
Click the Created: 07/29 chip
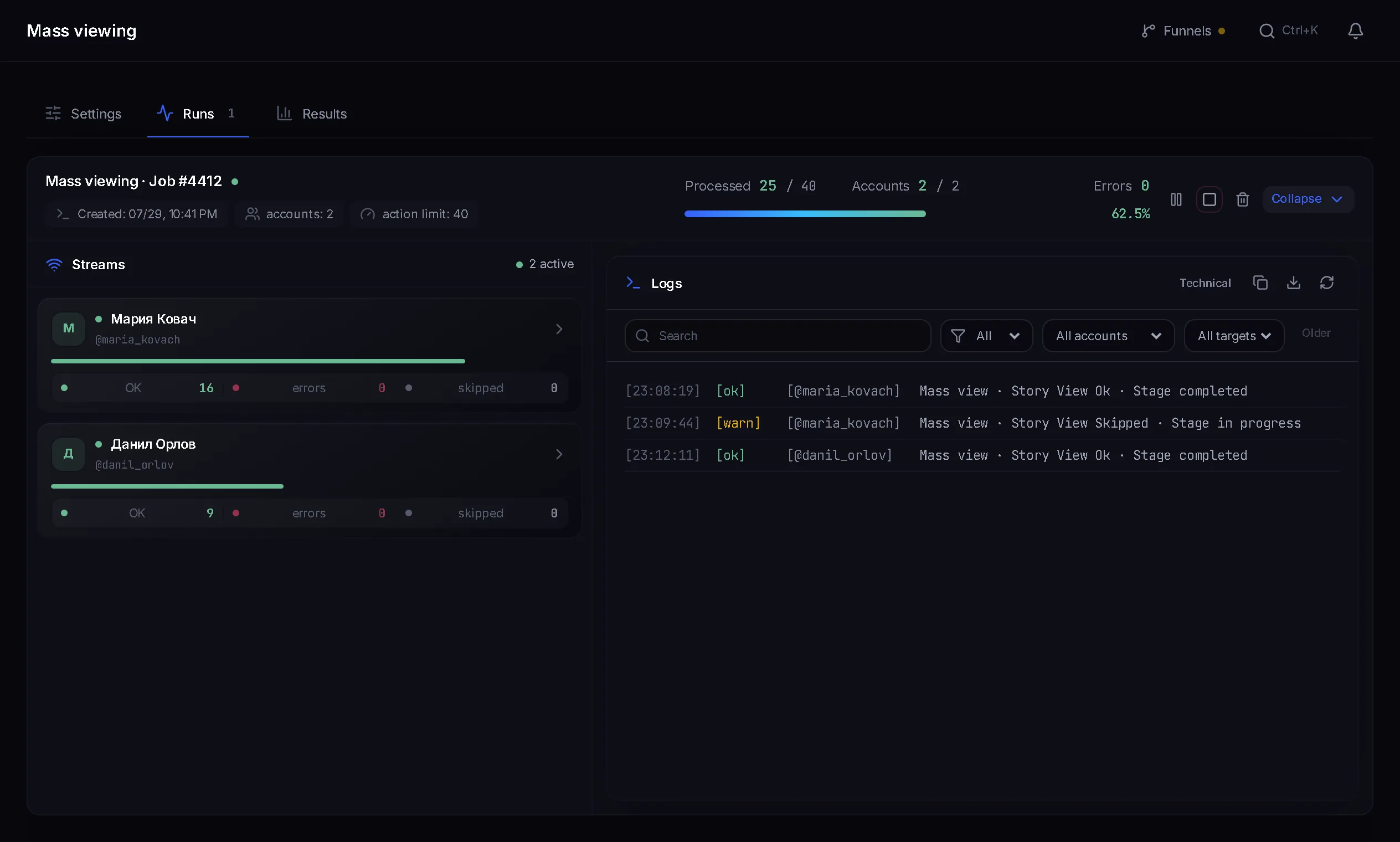coord(137,214)
